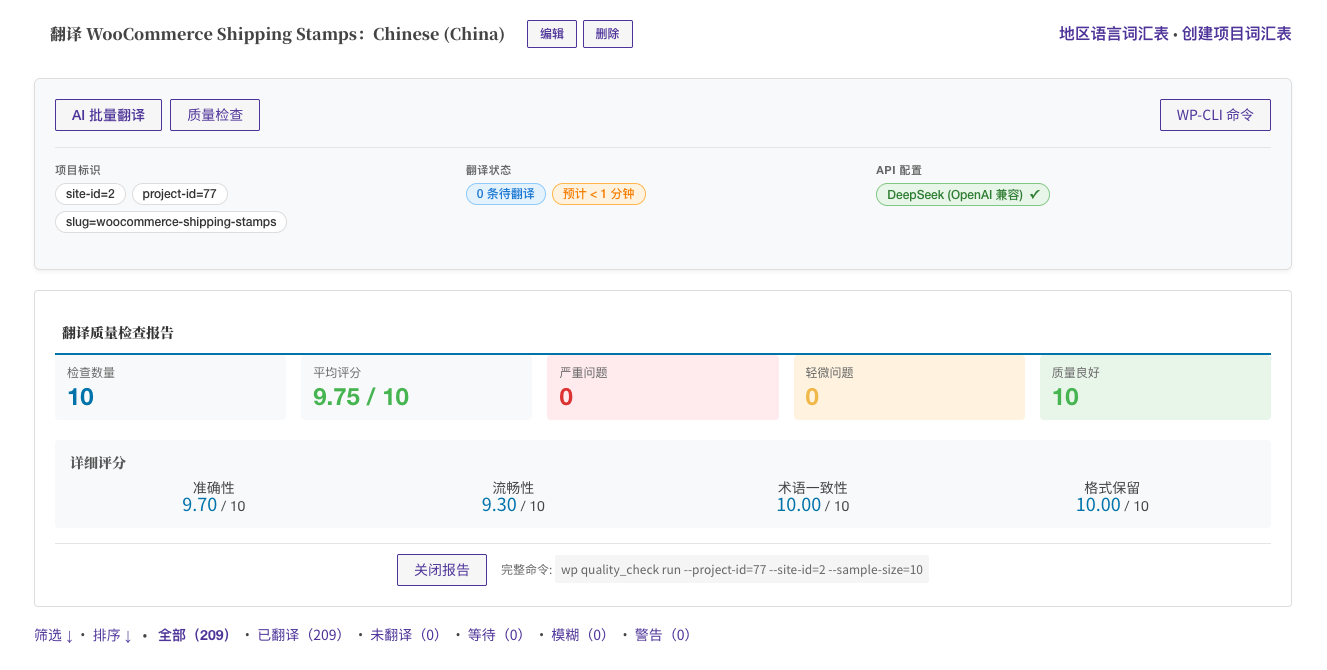Expand the 筛选 filter options
Image resolution: width=1327 pixels, height=670 pixels.
(x=54, y=635)
